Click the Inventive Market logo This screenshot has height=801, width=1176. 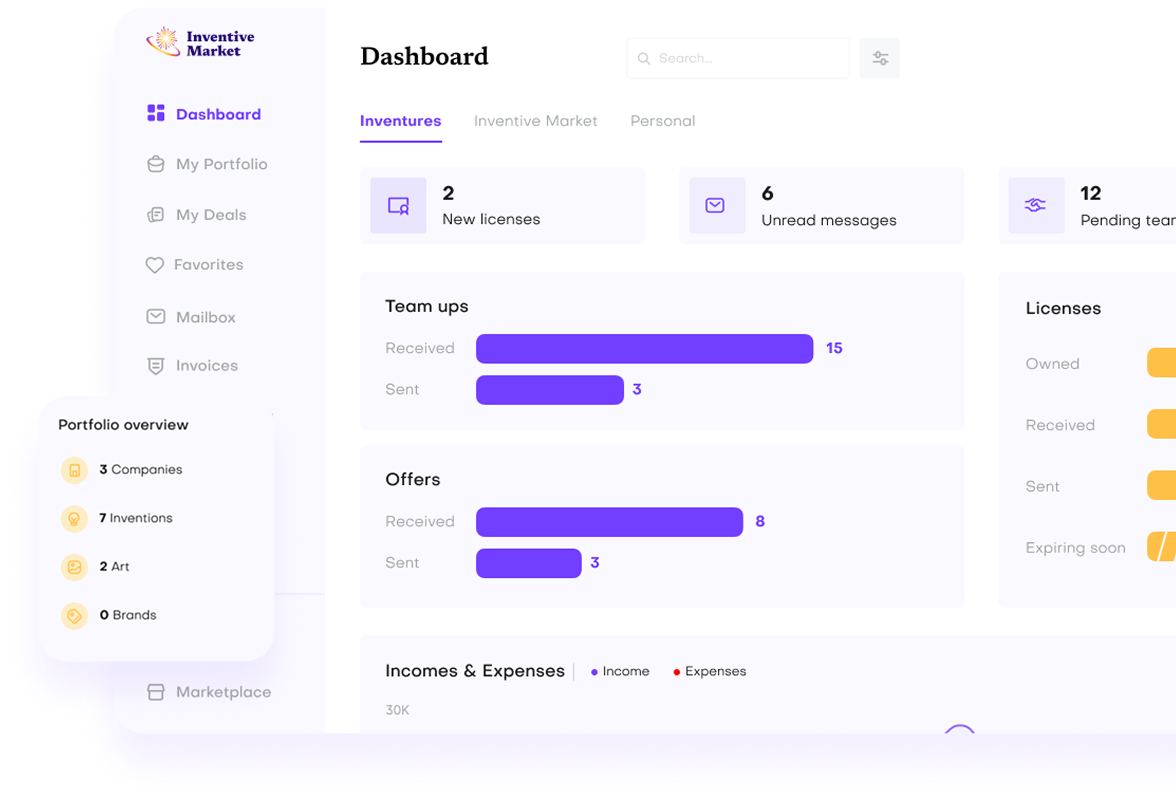(200, 43)
